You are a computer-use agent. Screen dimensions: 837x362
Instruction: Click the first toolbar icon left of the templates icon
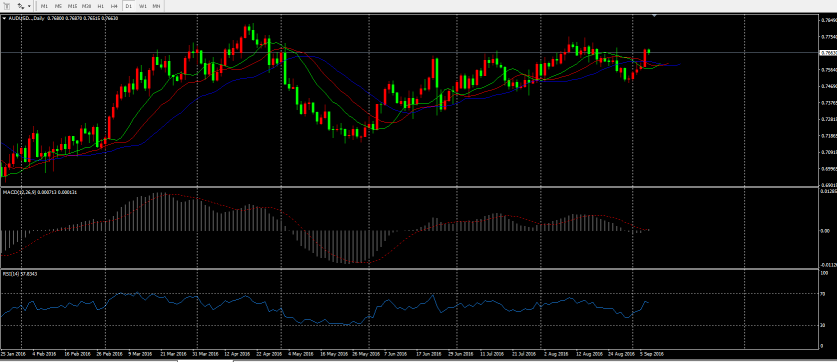click(x=7, y=6)
